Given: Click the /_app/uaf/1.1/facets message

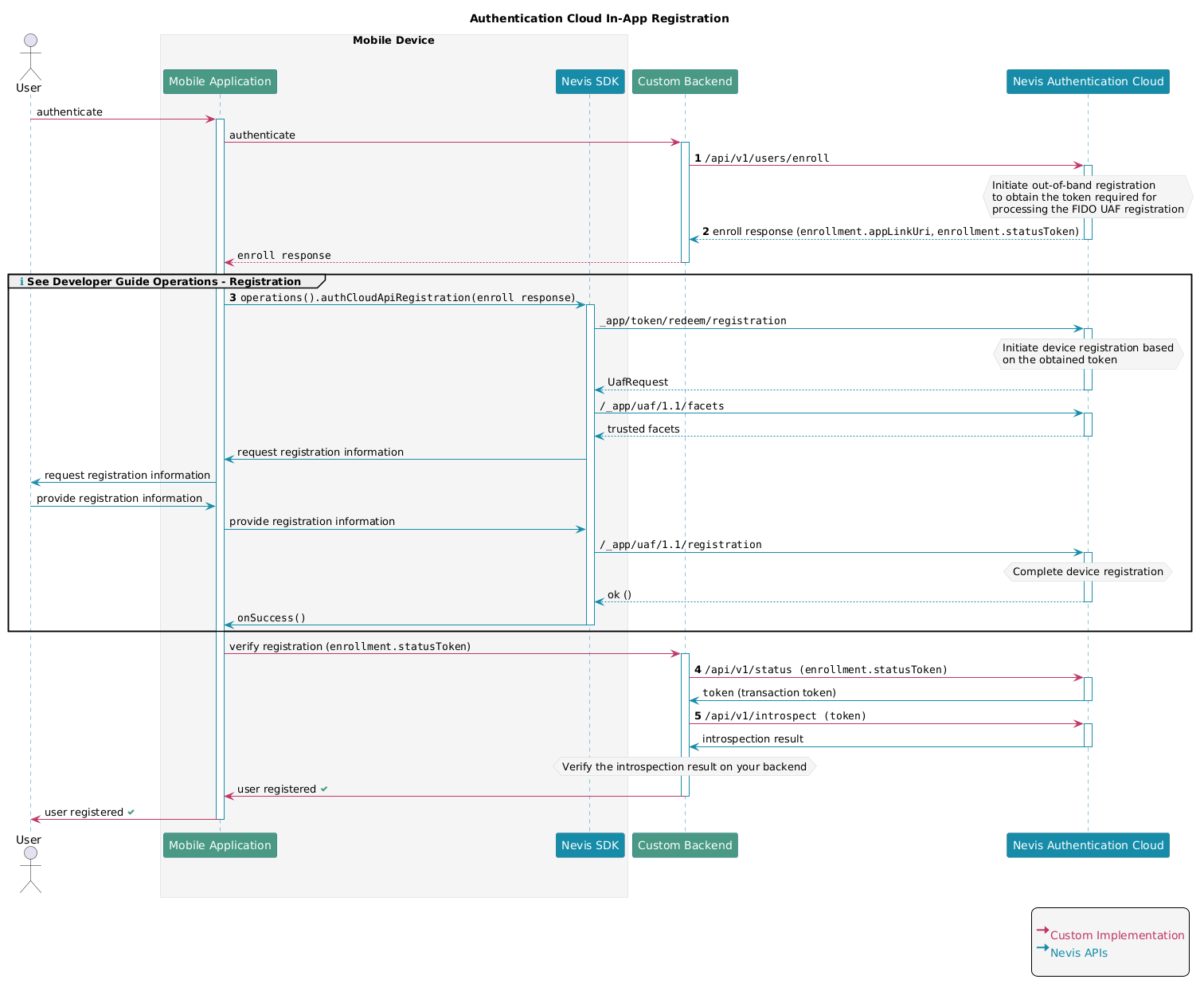Looking at the screenshot, I should coord(662,406).
